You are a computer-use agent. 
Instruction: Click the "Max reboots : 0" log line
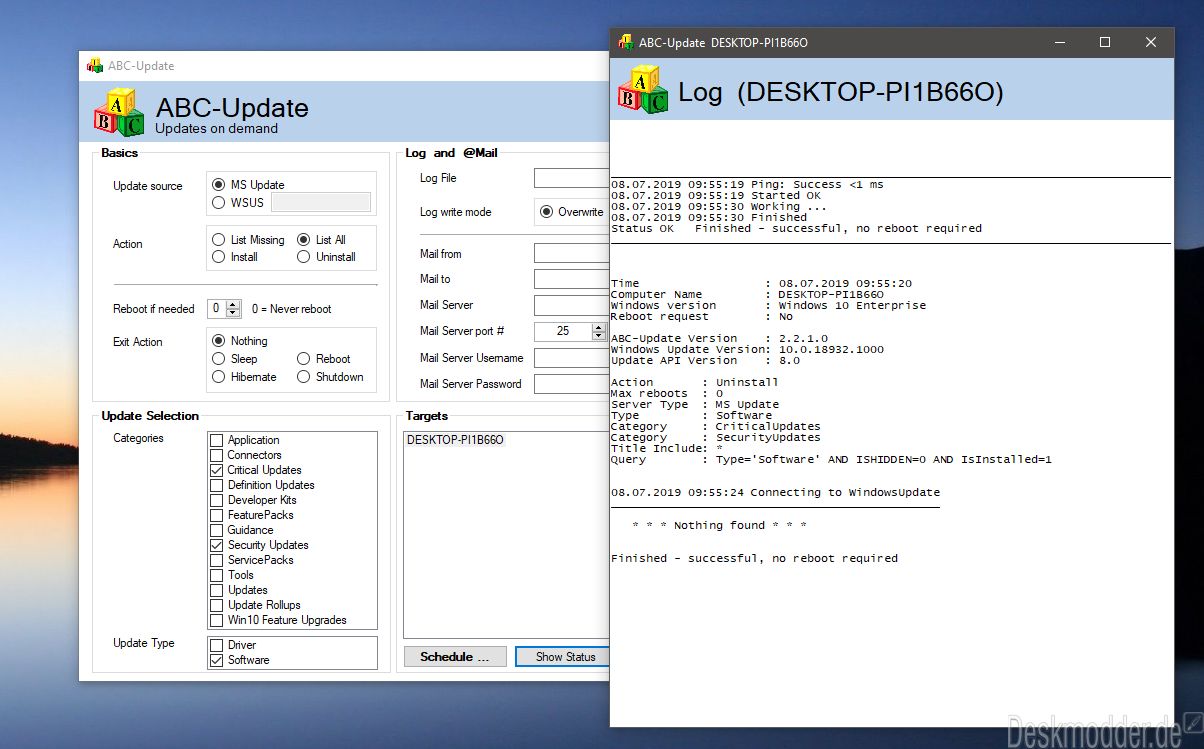click(x=667, y=393)
